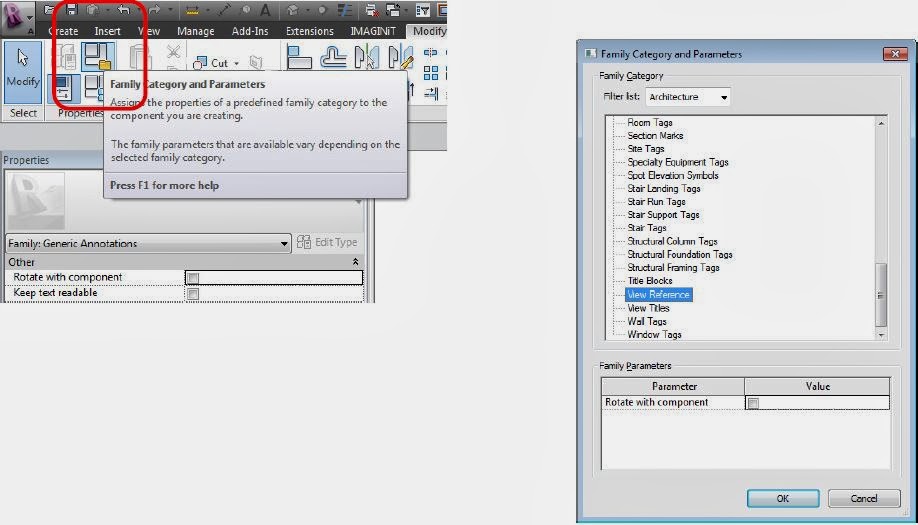
Task: Toggle Rotate with component in Properties panel
Action: click(x=193, y=277)
